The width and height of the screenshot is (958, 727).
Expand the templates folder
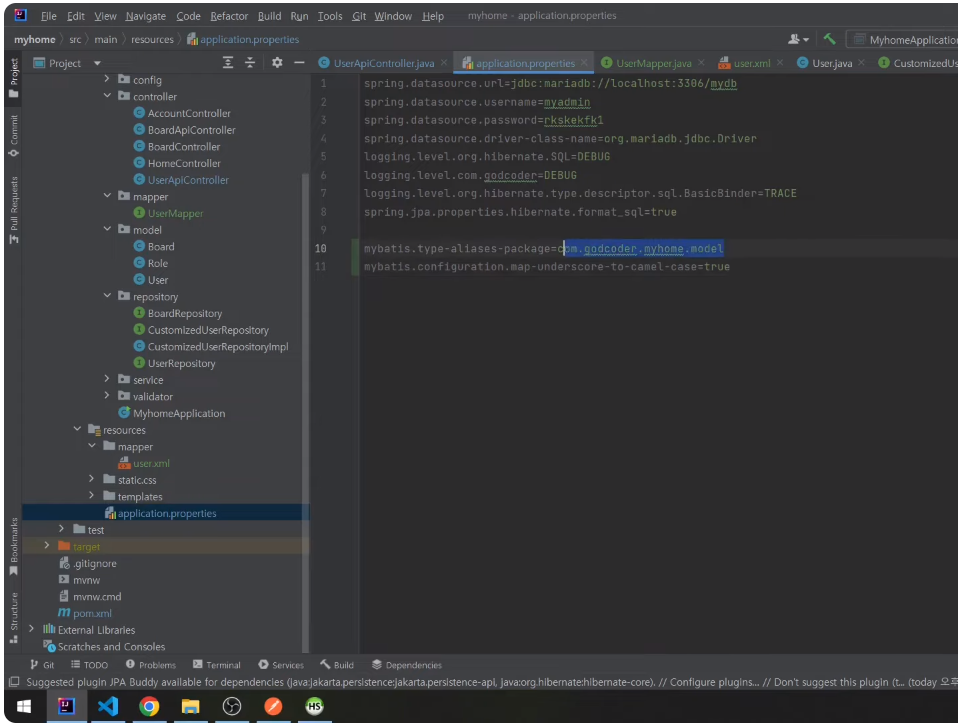92,496
